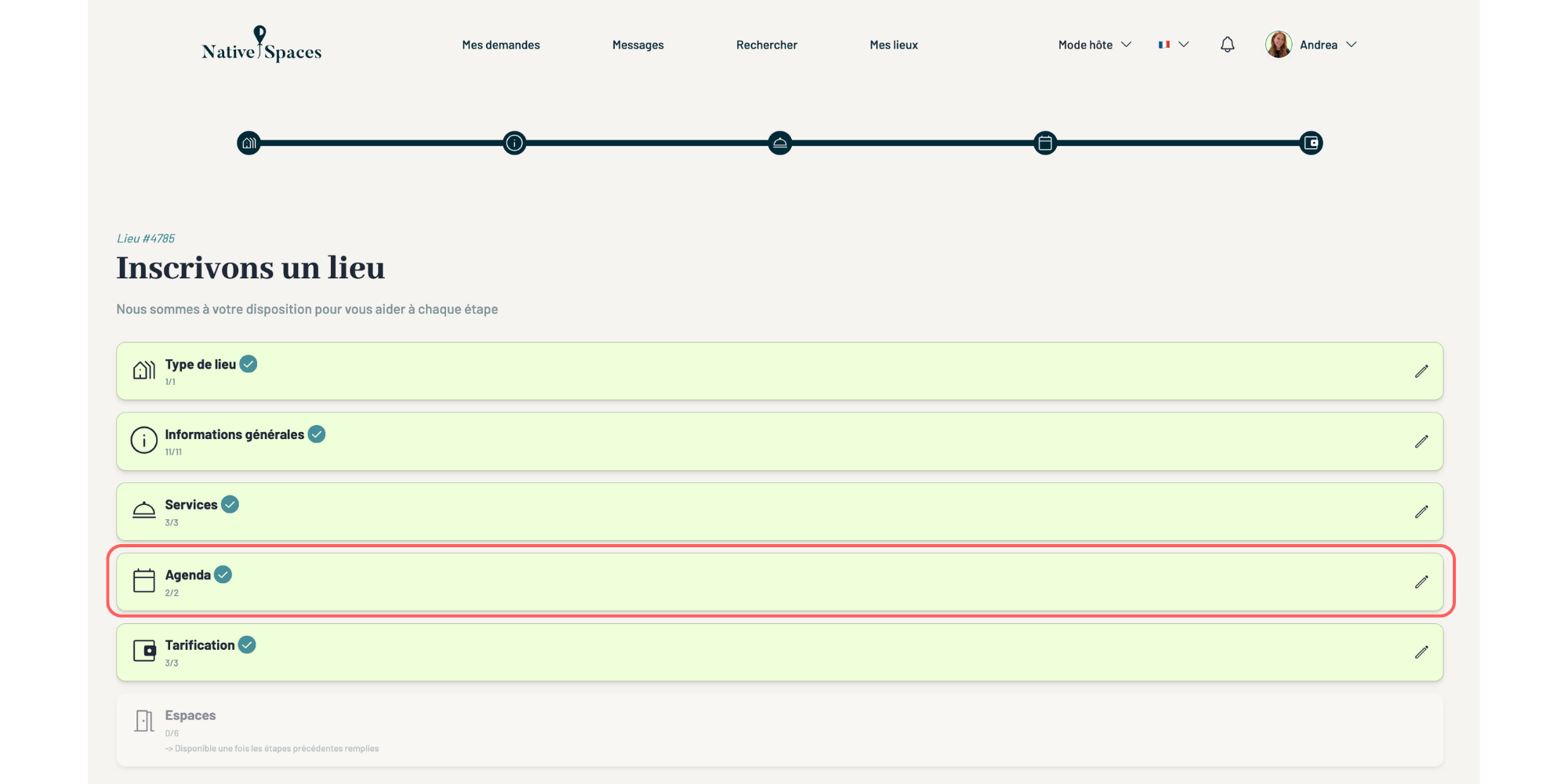The height and width of the screenshot is (784, 1568).
Task: Click the house step in progress bar
Action: click(249, 143)
